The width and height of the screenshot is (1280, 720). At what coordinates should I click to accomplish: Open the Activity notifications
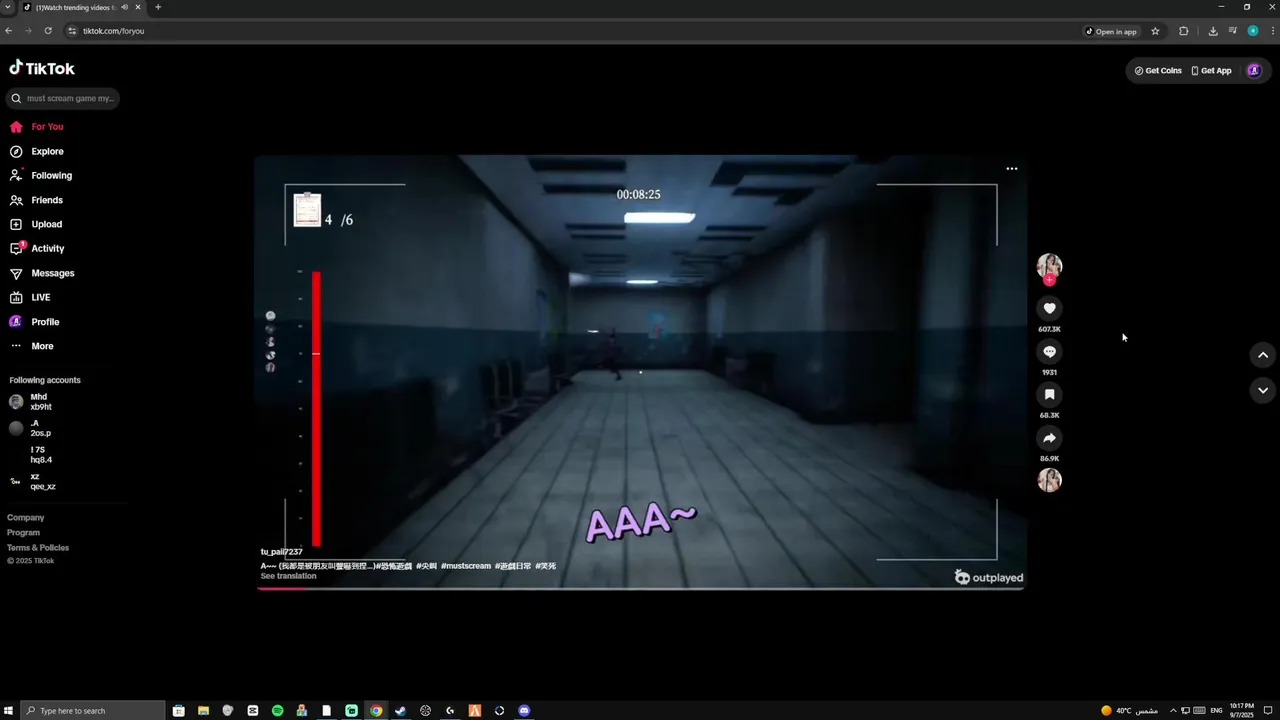(37, 248)
